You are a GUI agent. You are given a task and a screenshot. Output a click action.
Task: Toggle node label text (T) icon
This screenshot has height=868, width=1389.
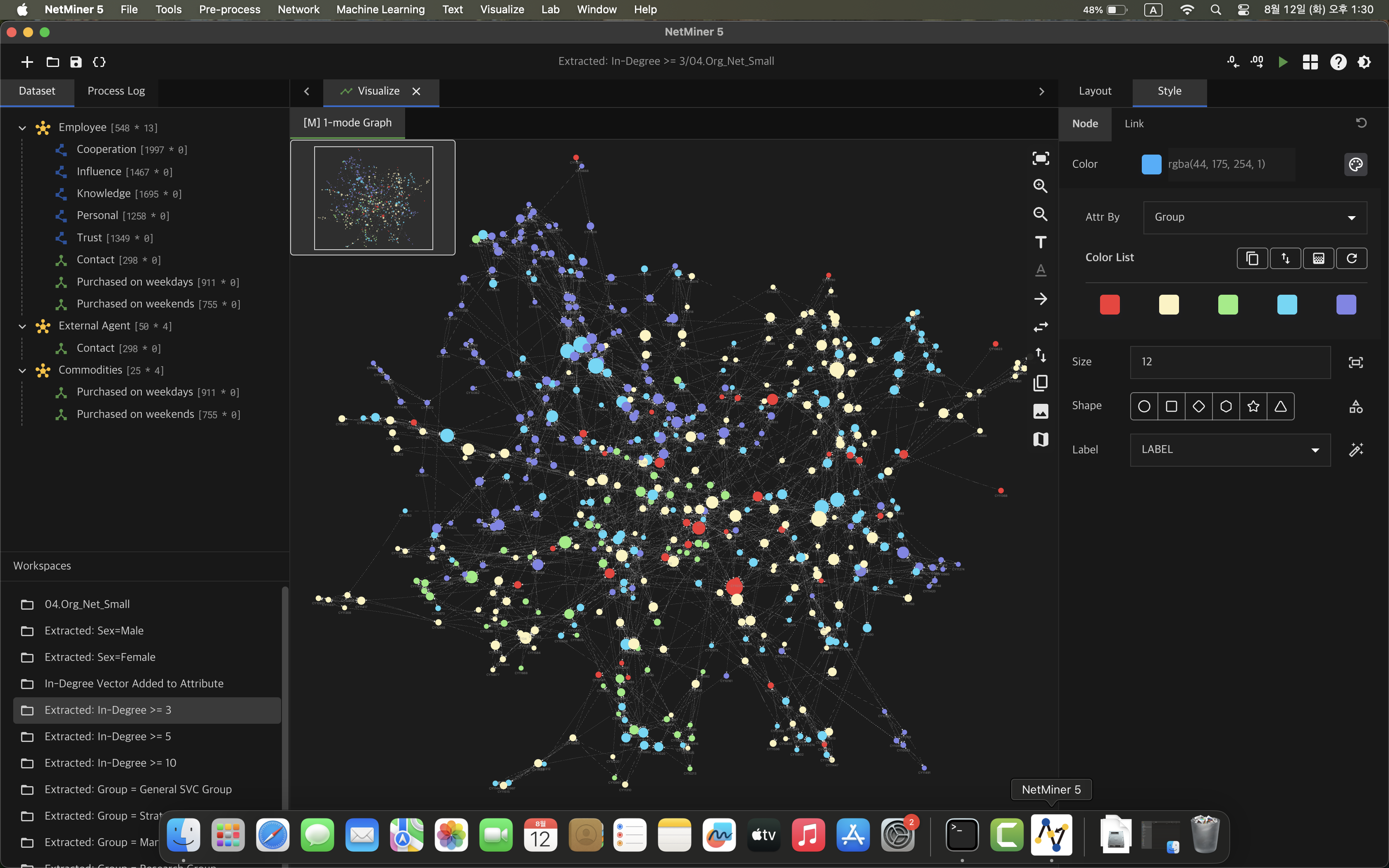1041,242
